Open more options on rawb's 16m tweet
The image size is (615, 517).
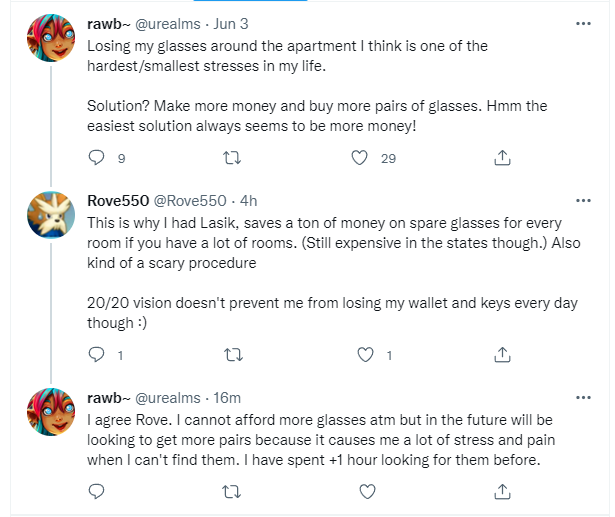[x=583, y=397]
